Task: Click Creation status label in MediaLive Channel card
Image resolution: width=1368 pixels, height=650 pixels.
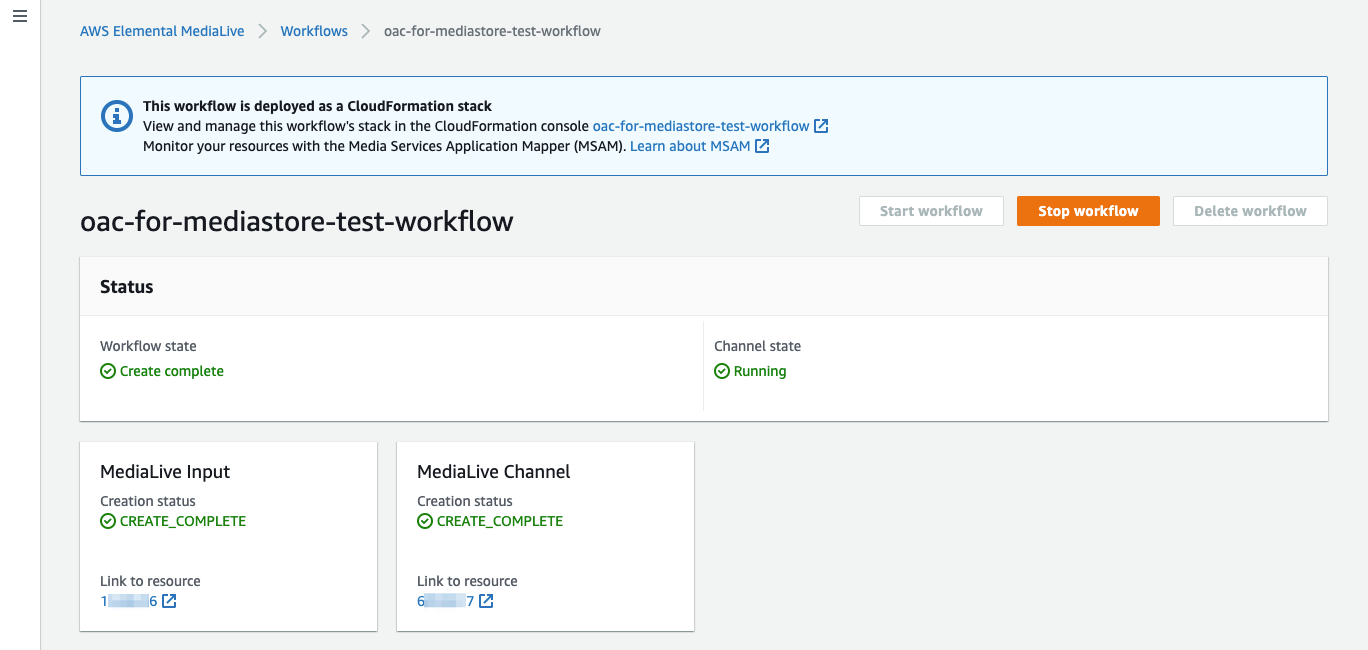Action: (465, 501)
